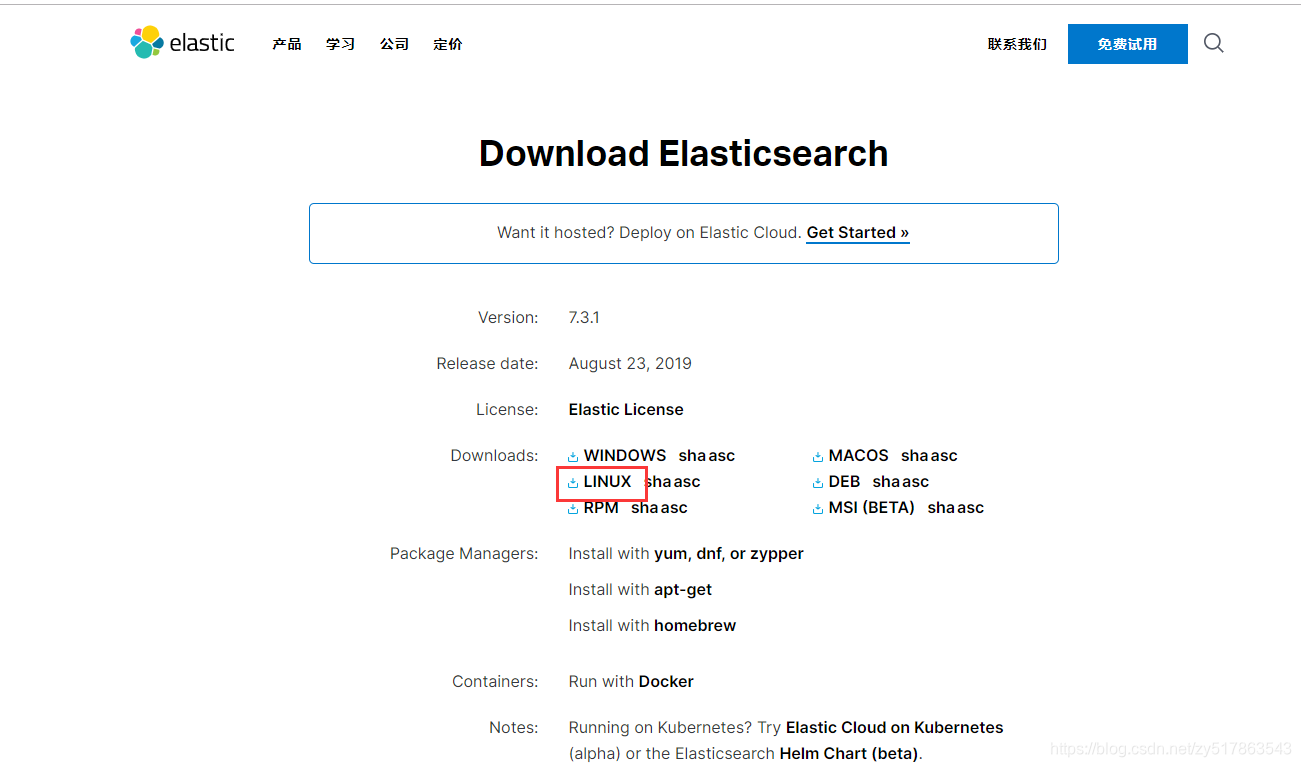Open the sha link for RPM
The width and height of the screenshot is (1301, 767).
pyautogui.click(x=645, y=507)
